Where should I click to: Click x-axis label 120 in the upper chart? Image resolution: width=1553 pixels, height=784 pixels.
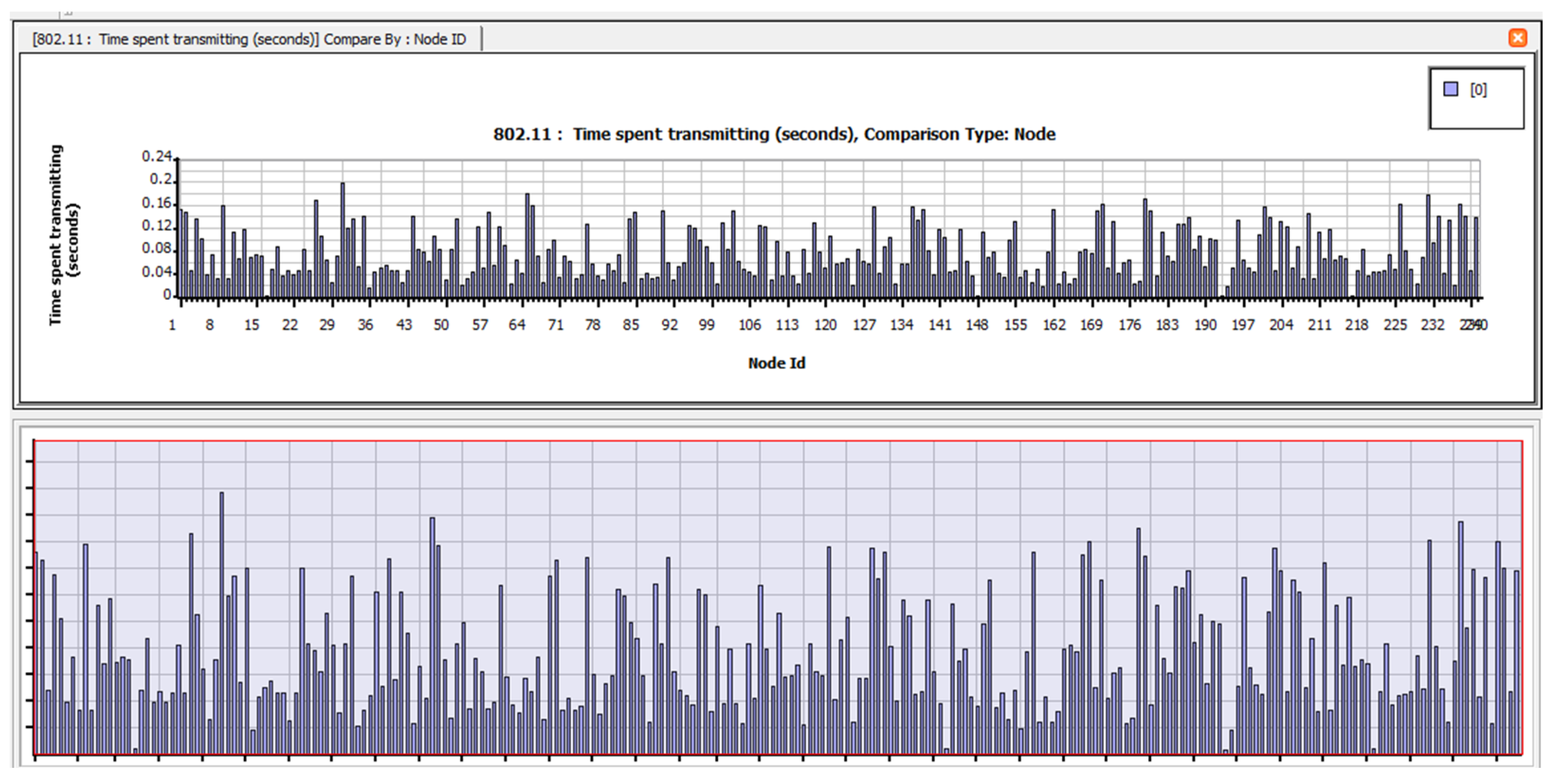coord(826,325)
